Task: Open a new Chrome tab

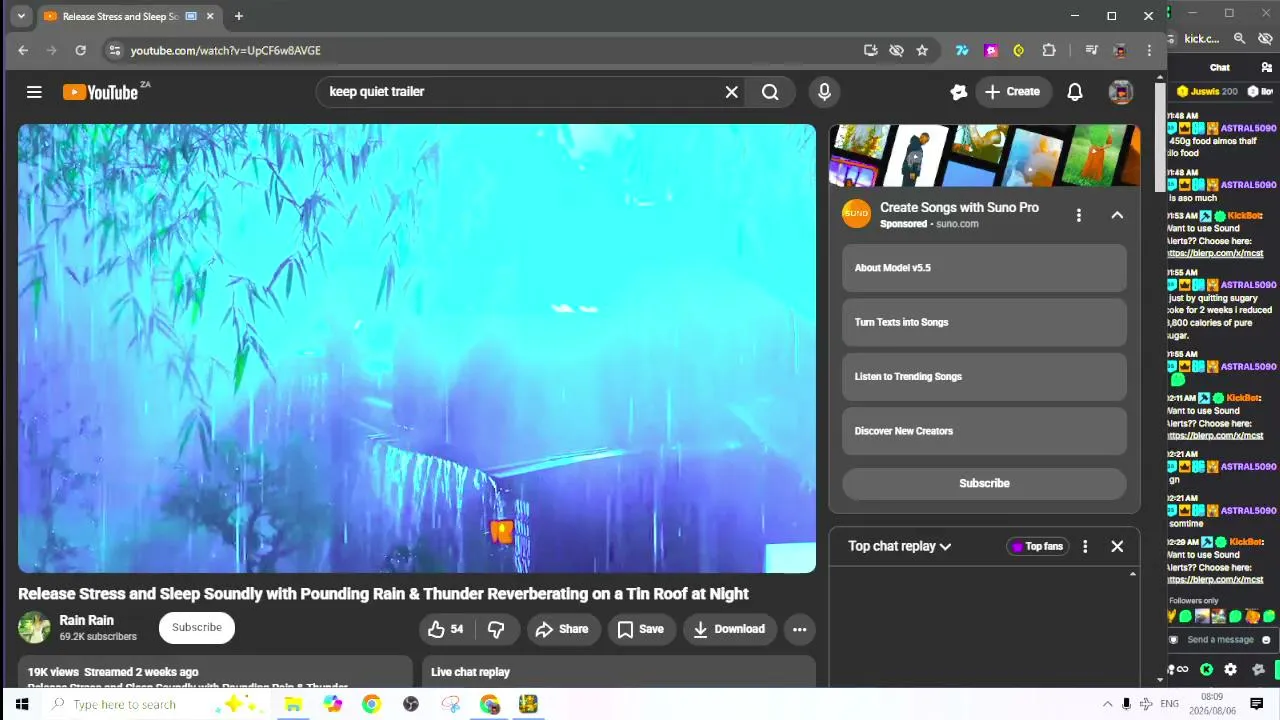Action: pyautogui.click(x=238, y=16)
